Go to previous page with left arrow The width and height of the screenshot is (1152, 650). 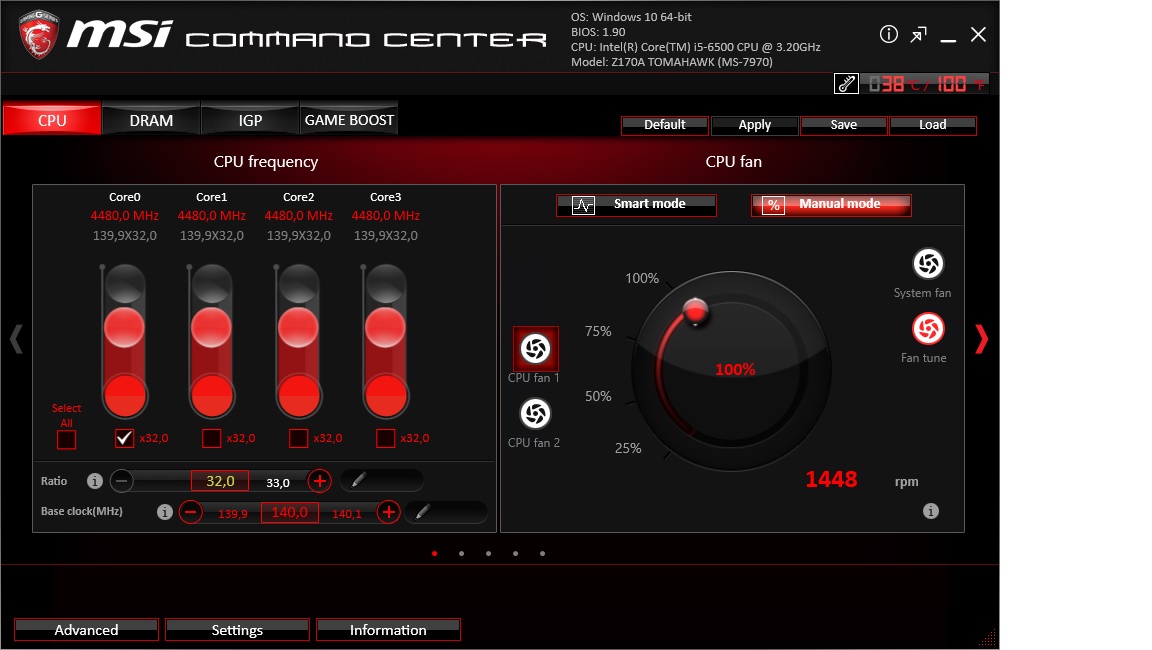[x=16, y=339]
